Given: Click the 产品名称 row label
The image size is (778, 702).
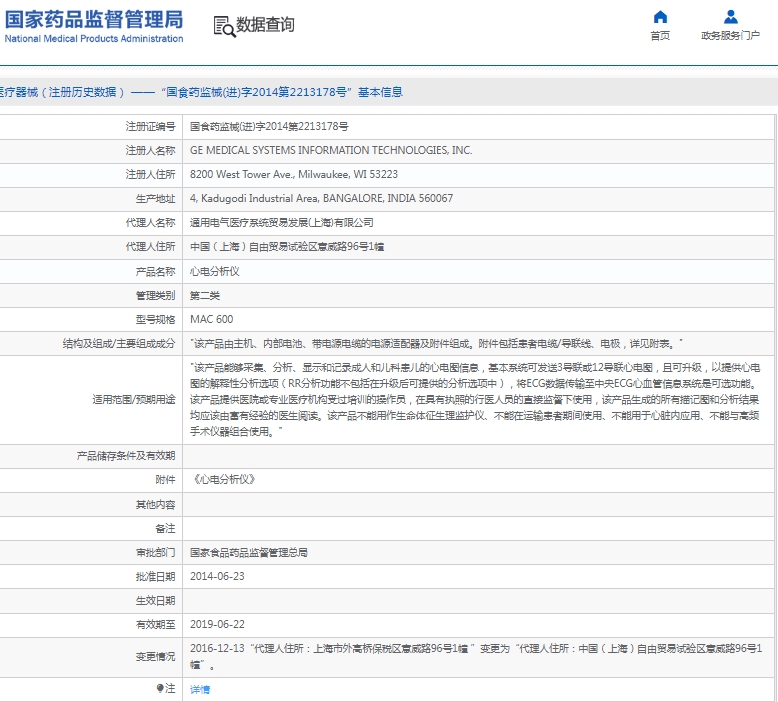Looking at the screenshot, I should pos(155,271).
